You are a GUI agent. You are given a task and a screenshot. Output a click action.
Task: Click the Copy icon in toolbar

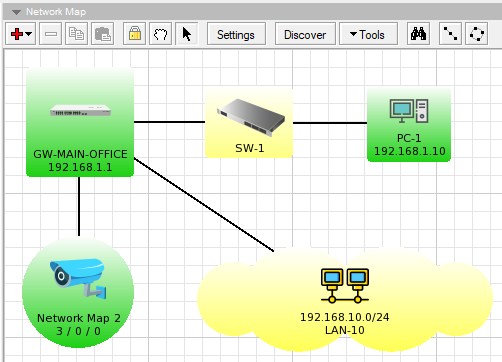76,34
